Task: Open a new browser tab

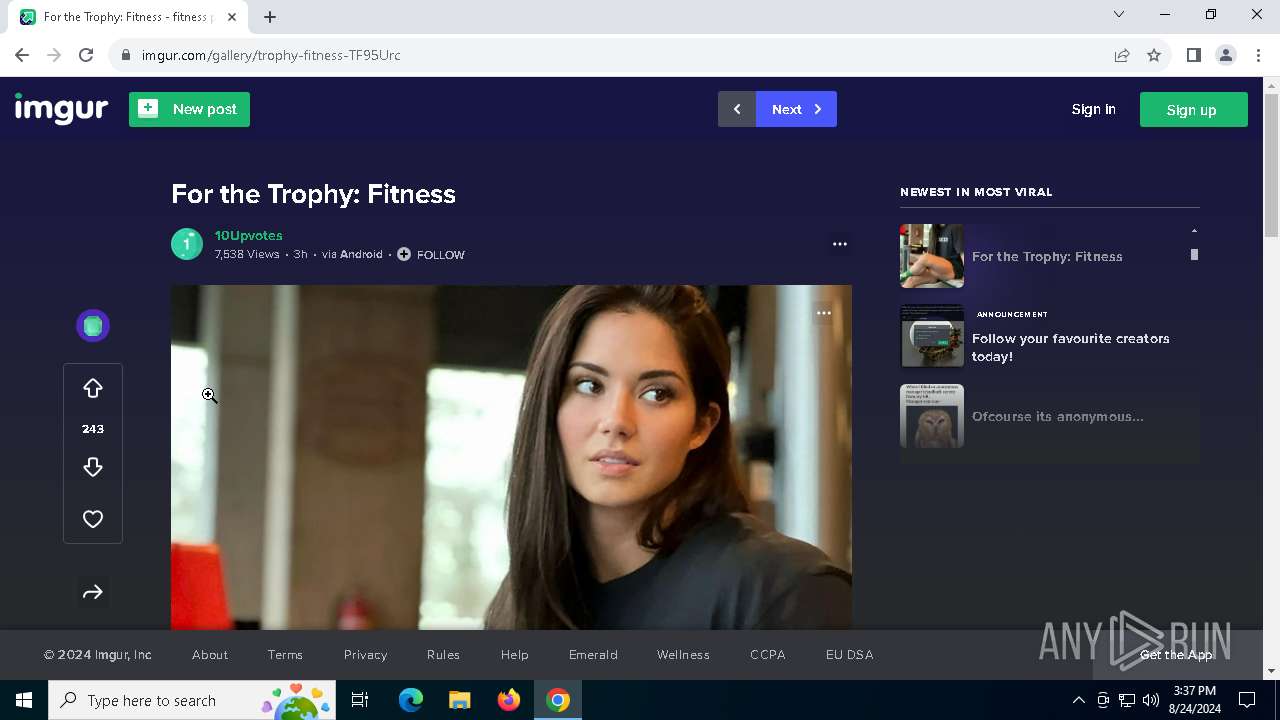Action: point(270,17)
